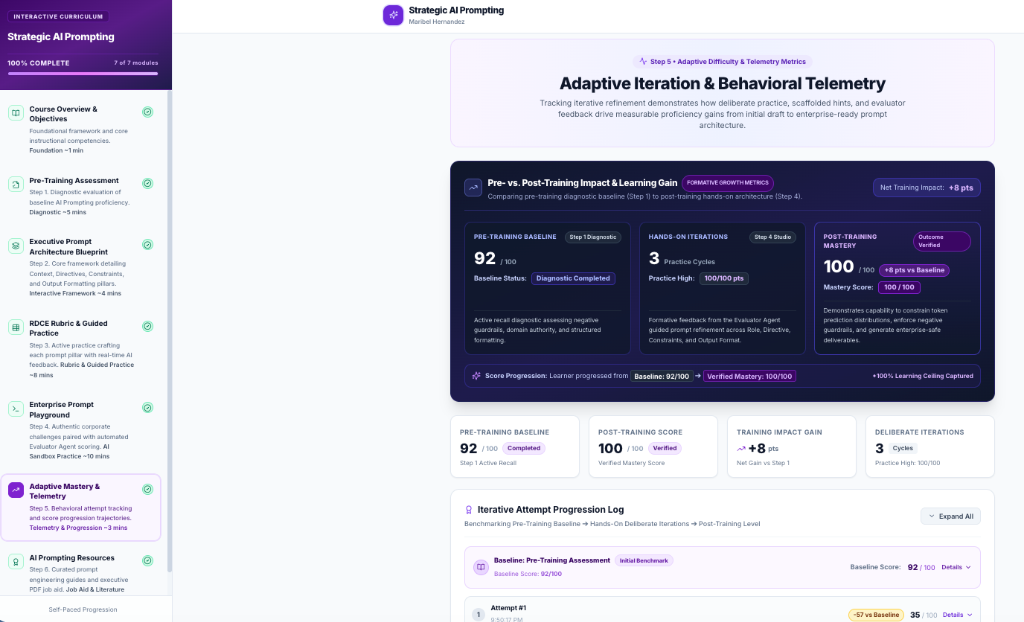Viewport: 1024px width, 622px height.
Task: Click book icon in Baseline Pre-Training Assessment row
Action: point(481,567)
